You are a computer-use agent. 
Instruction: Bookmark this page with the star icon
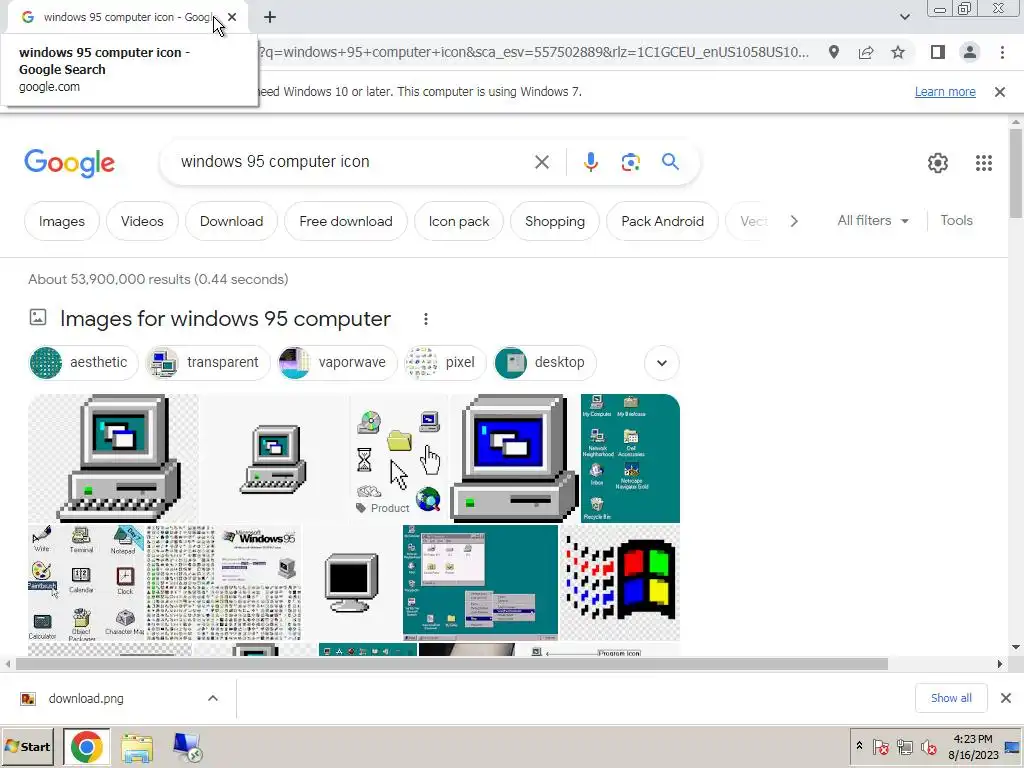pyautogui.click(x=898, y=52)
